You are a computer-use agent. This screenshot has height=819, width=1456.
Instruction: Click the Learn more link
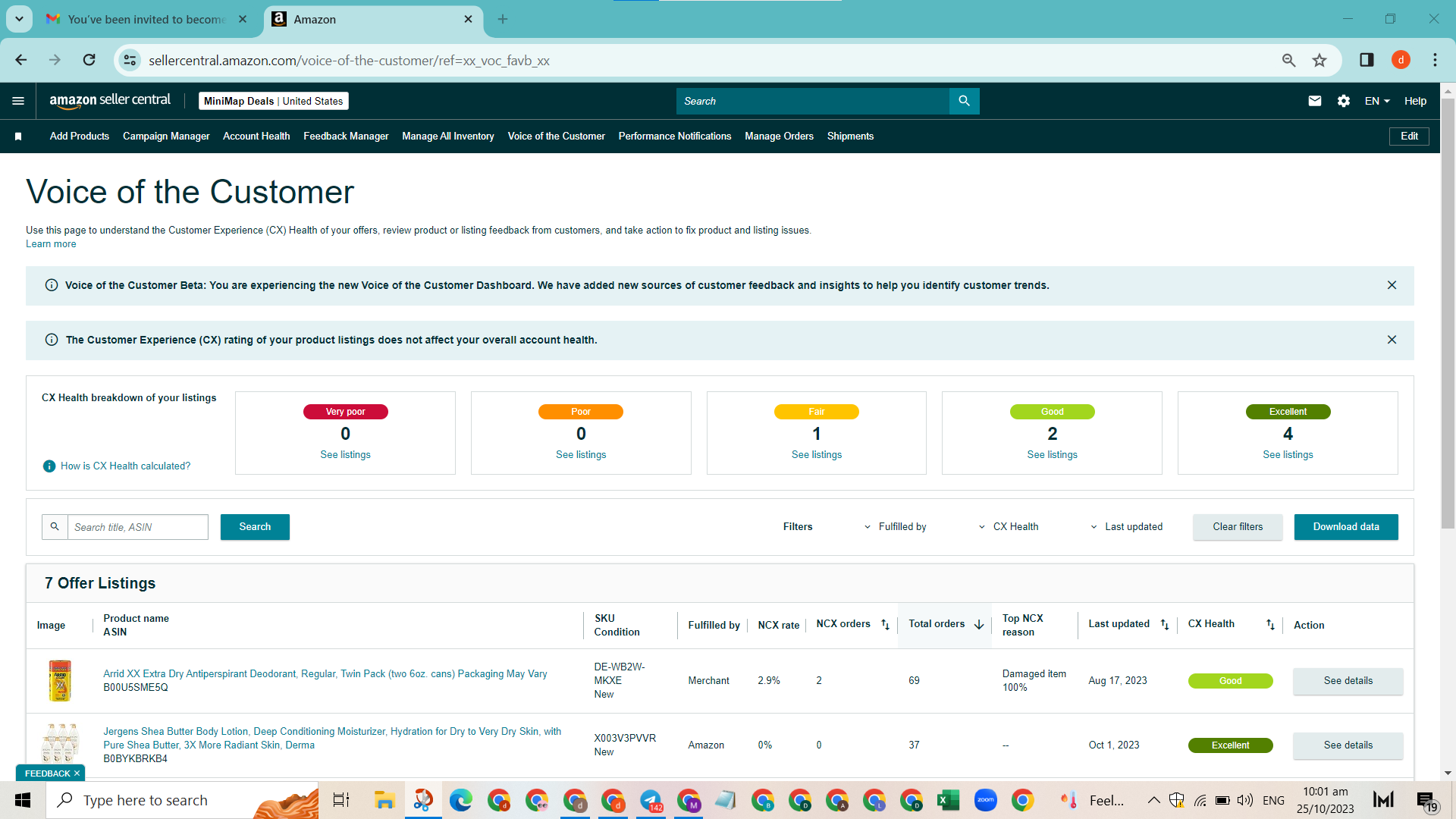coord(51,244)
